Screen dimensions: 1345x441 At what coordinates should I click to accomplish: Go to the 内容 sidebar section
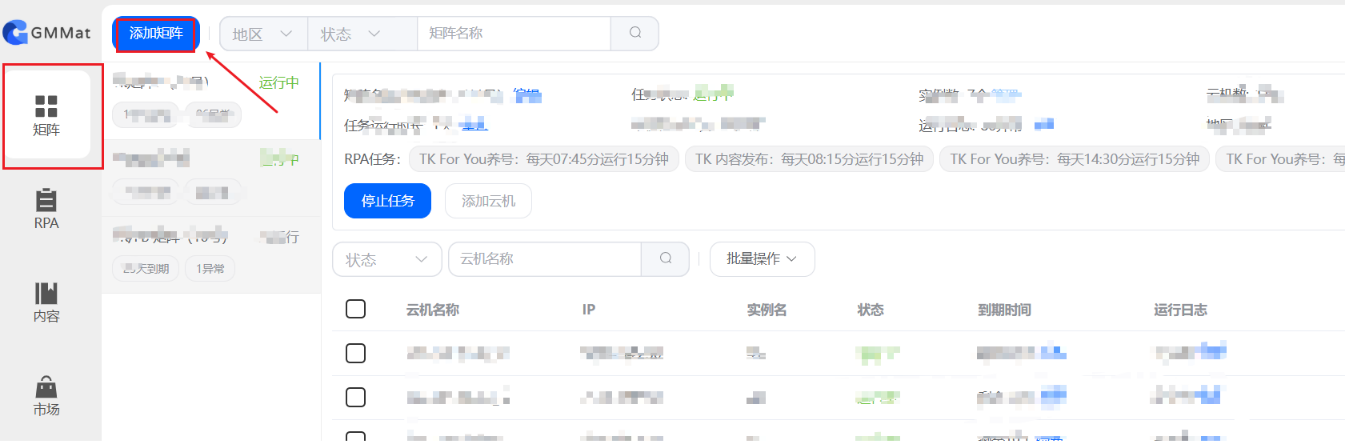[x=47, y=303]
